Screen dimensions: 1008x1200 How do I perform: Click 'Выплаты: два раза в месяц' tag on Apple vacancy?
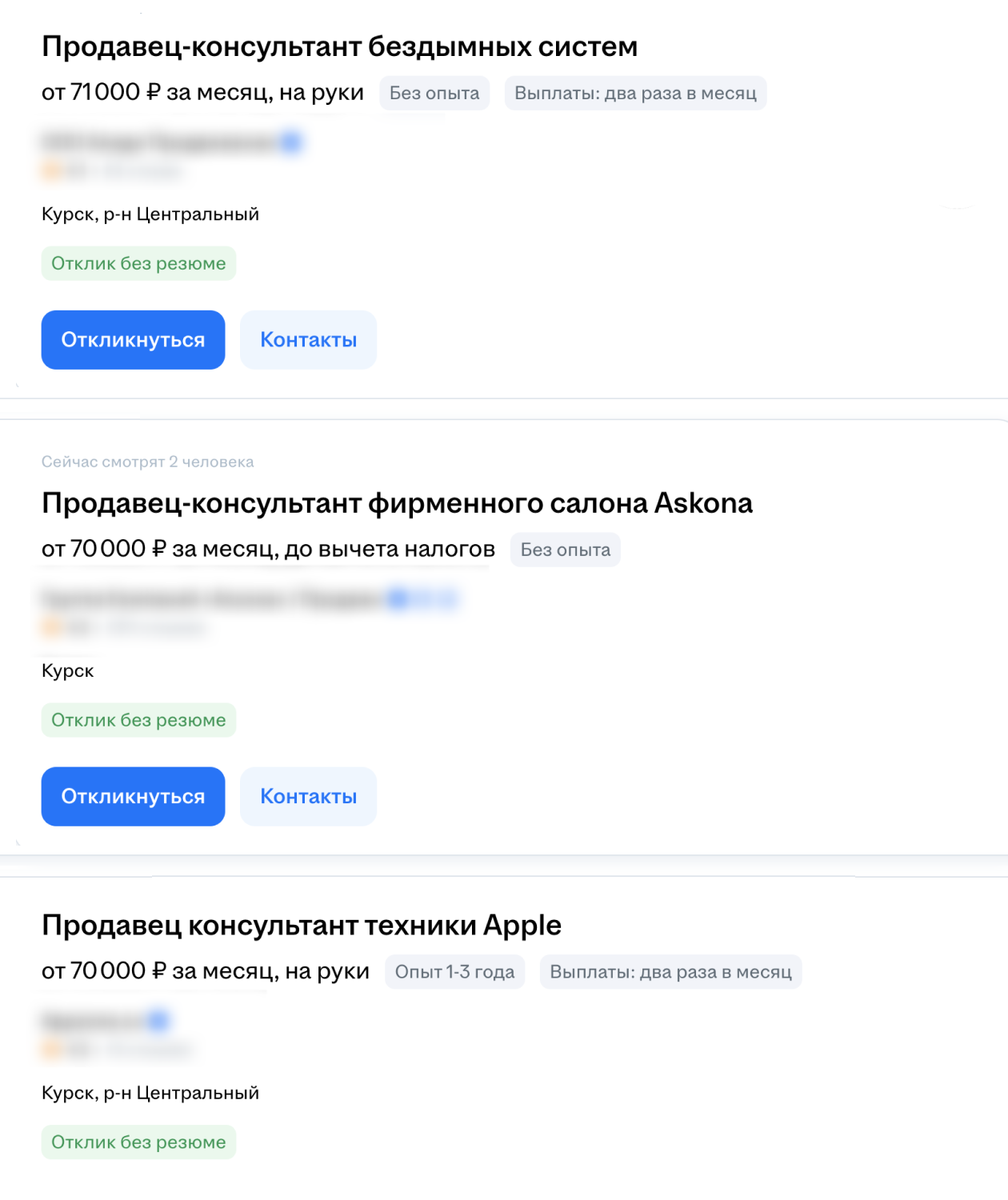point(670,972)
